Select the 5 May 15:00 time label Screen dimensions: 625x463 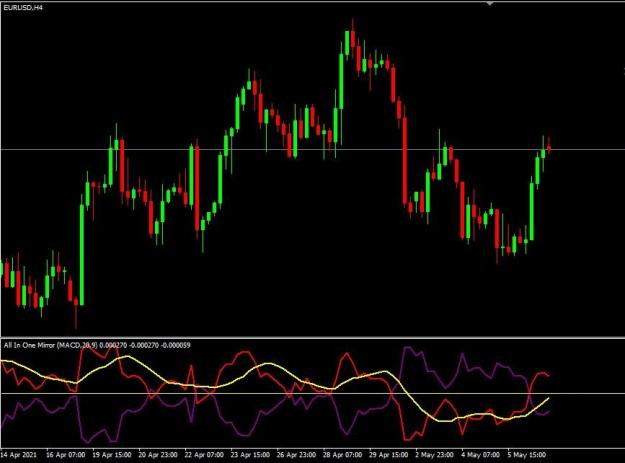[527, 455]
